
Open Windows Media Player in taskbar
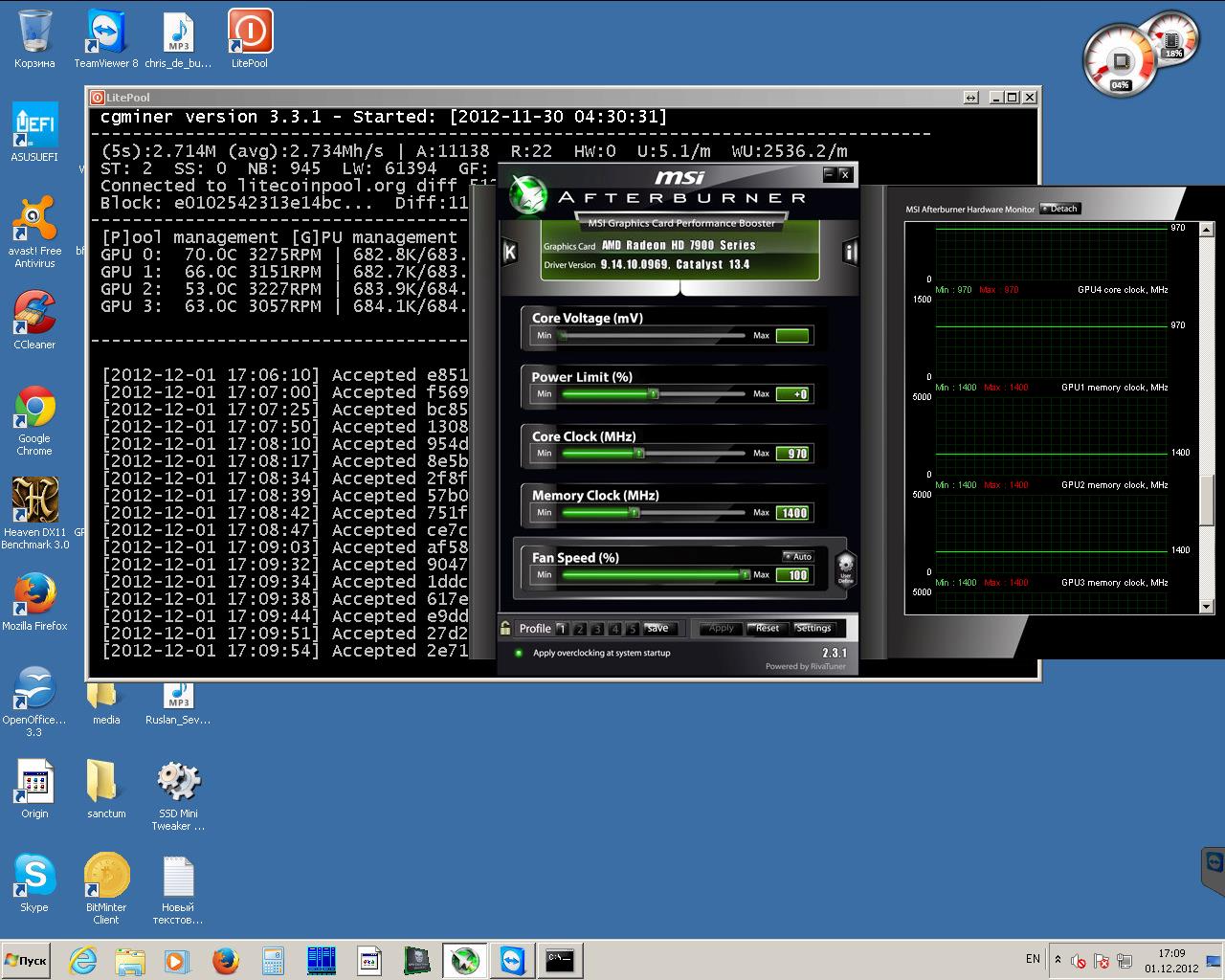point(177,961)
